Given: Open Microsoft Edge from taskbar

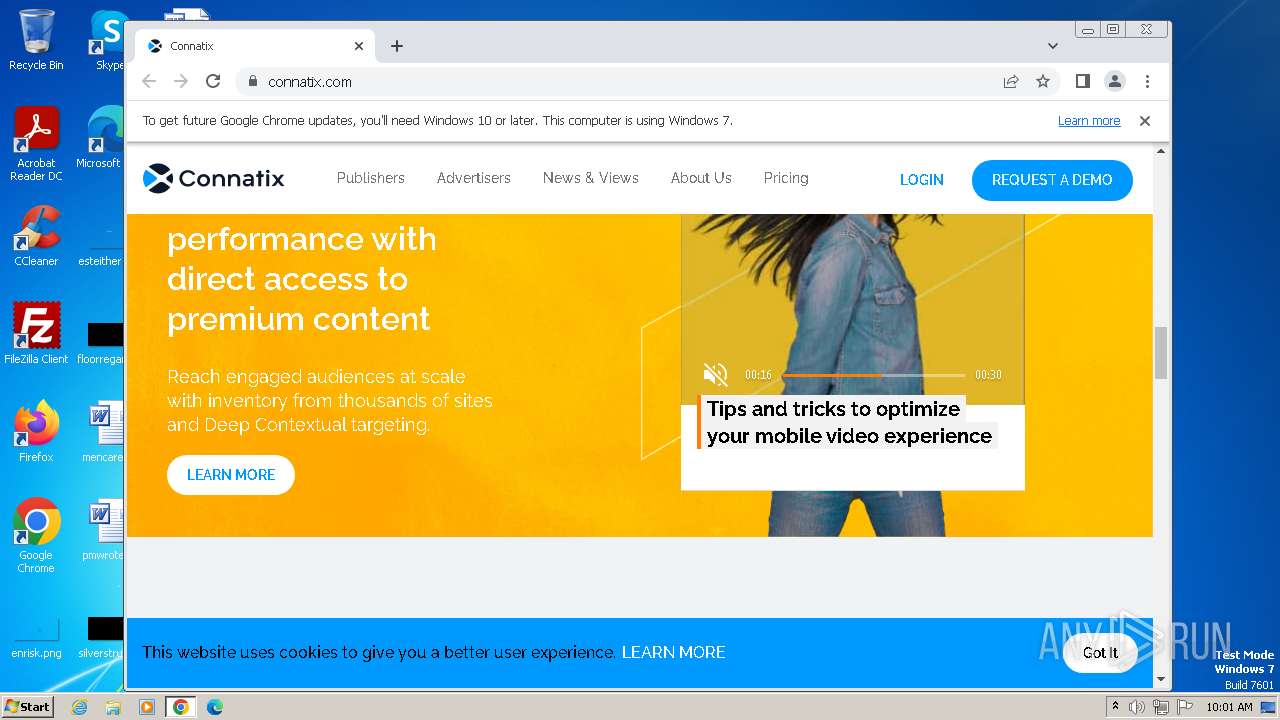Looking at the screenshot, I should (x=215, y=707).
